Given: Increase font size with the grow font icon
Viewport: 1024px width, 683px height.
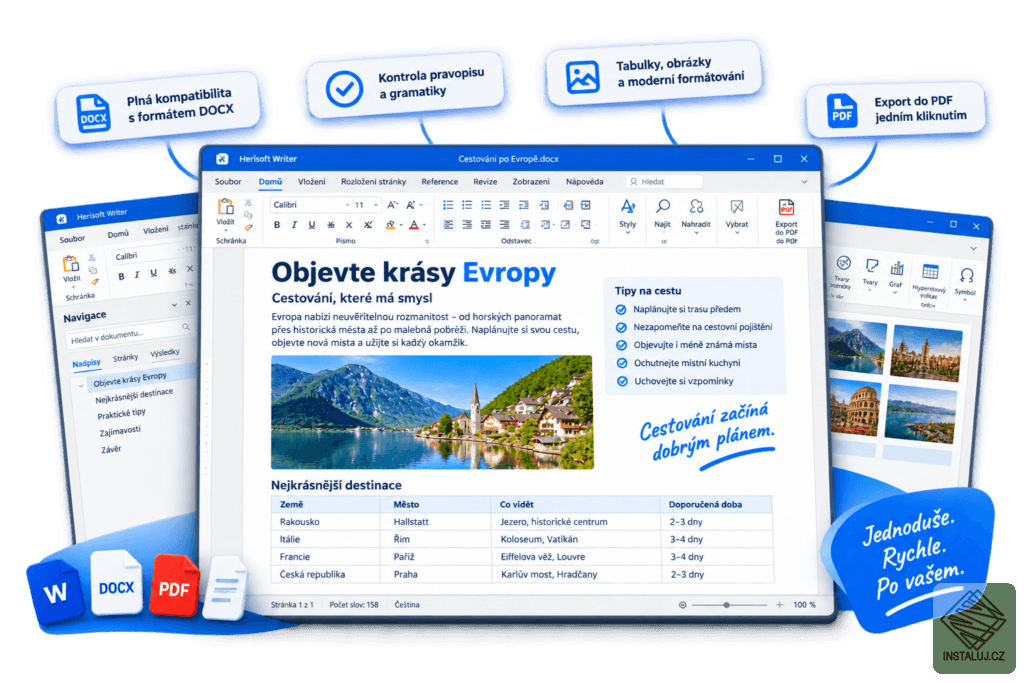Looking at the screenshot, I should pyautogui.click(x=392, y=205).
